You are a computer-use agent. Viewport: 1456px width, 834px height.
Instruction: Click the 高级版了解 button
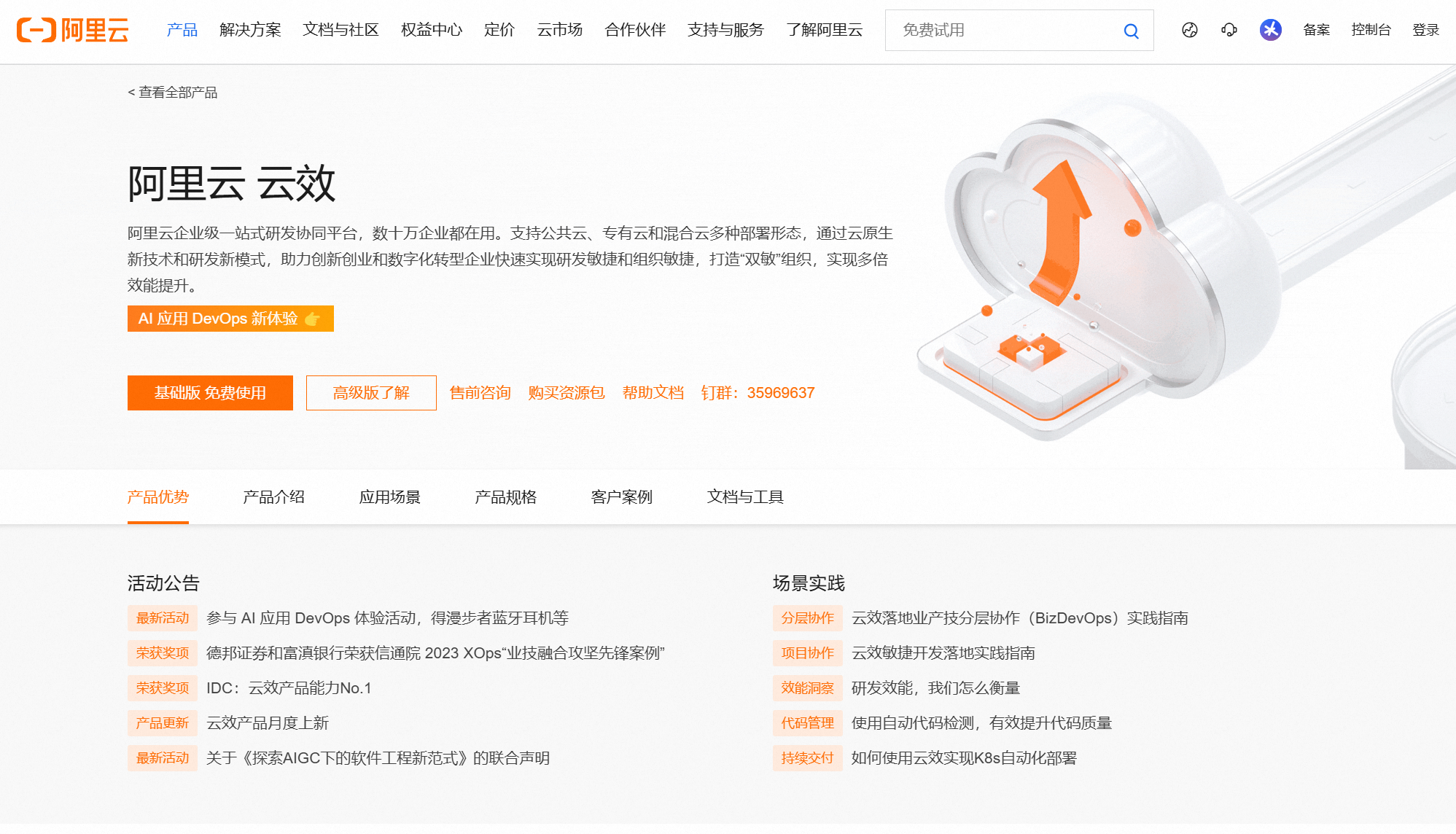(371, 393)
